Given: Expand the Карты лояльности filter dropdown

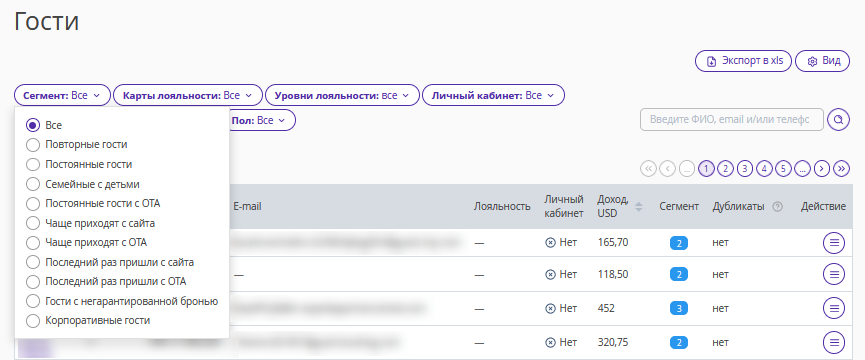Looking at the screenshot, I should pyautogui.click(x=188, y=95).
